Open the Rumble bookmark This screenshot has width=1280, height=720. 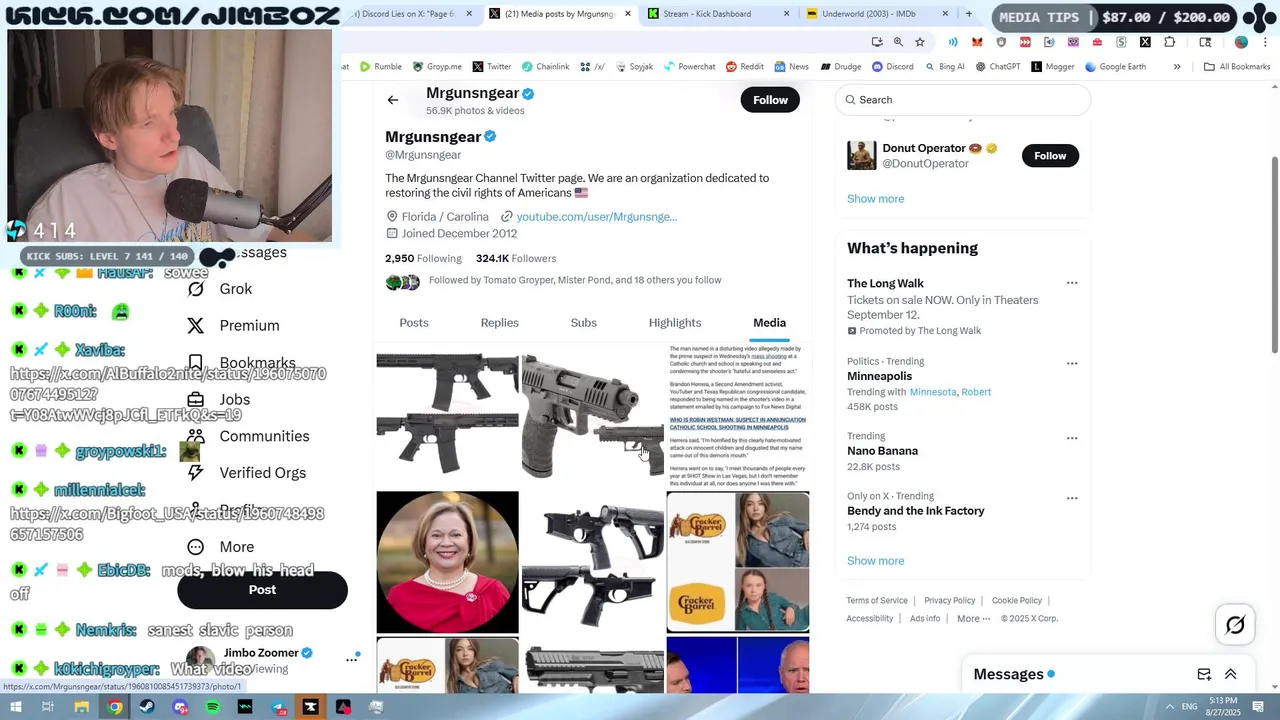(x=379, y=67)
